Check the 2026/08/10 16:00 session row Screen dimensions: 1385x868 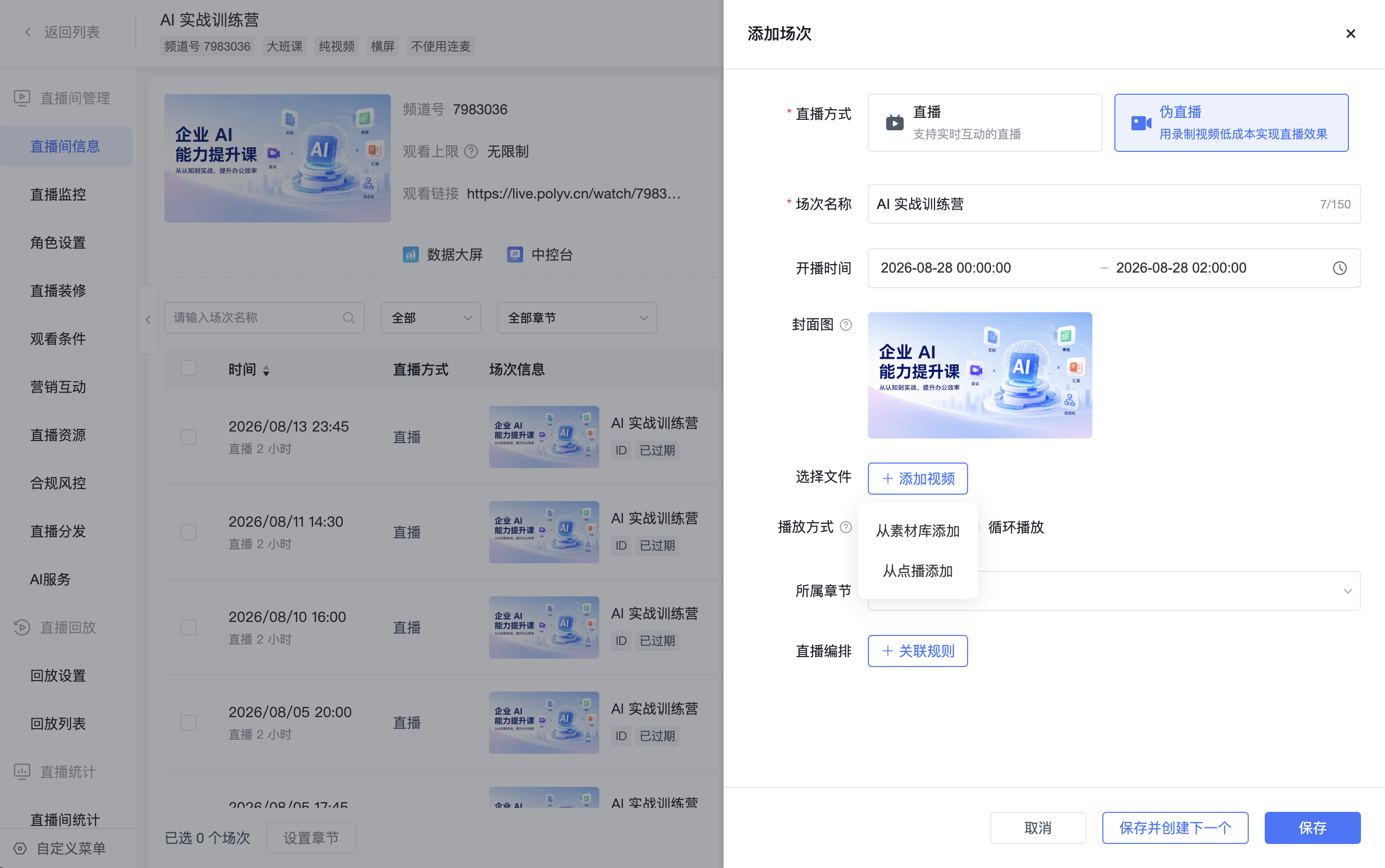click(188, 627)
